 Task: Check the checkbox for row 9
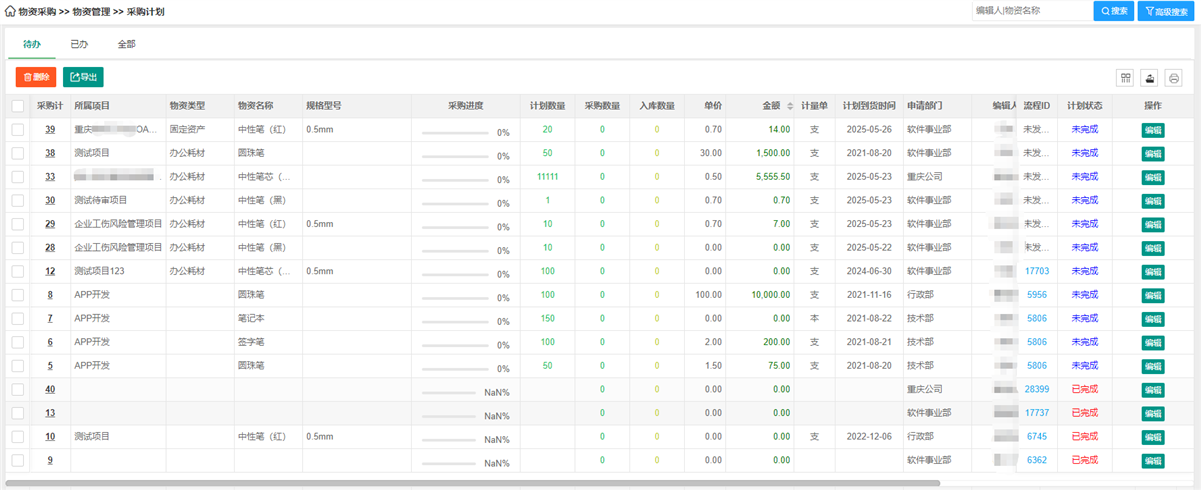(x=18, y=460)
